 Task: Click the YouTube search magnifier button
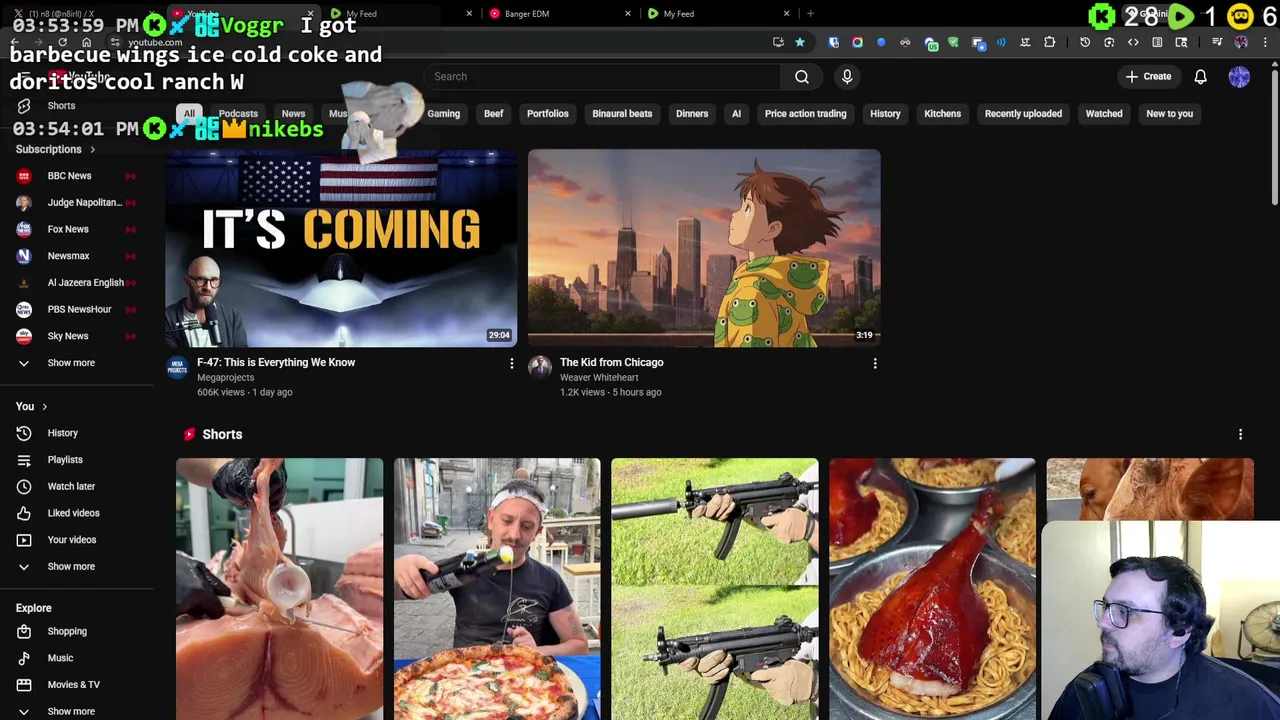[x=802, y=77]
